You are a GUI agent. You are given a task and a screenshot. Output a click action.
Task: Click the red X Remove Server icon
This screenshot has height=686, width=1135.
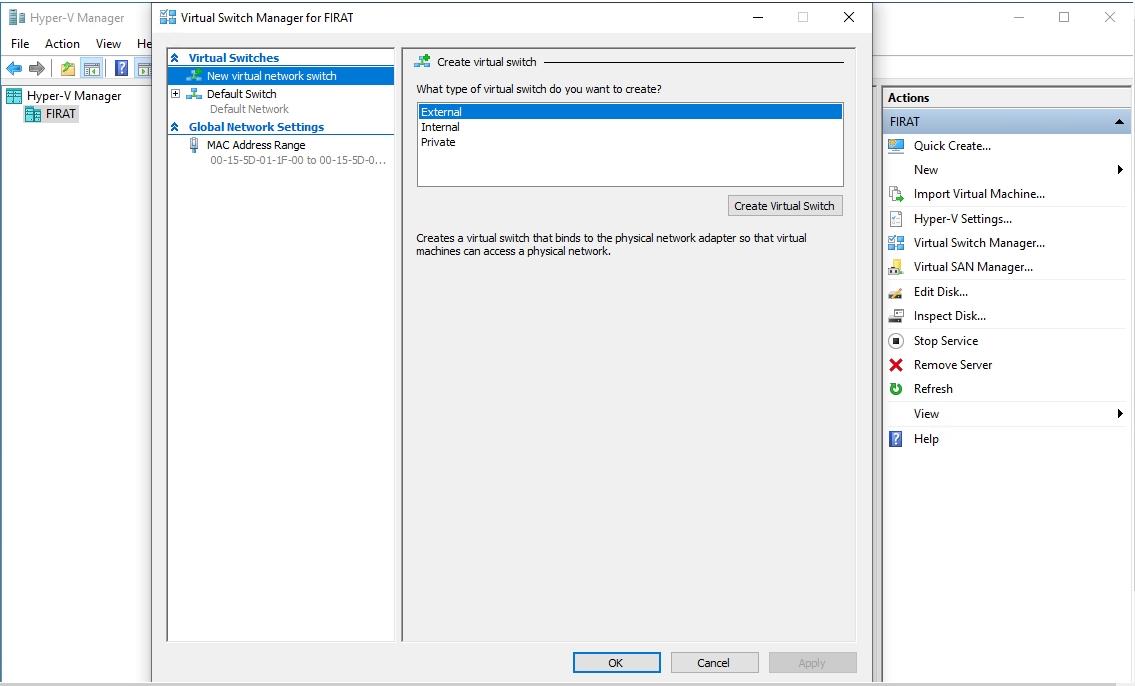click(x=896, y=365)
